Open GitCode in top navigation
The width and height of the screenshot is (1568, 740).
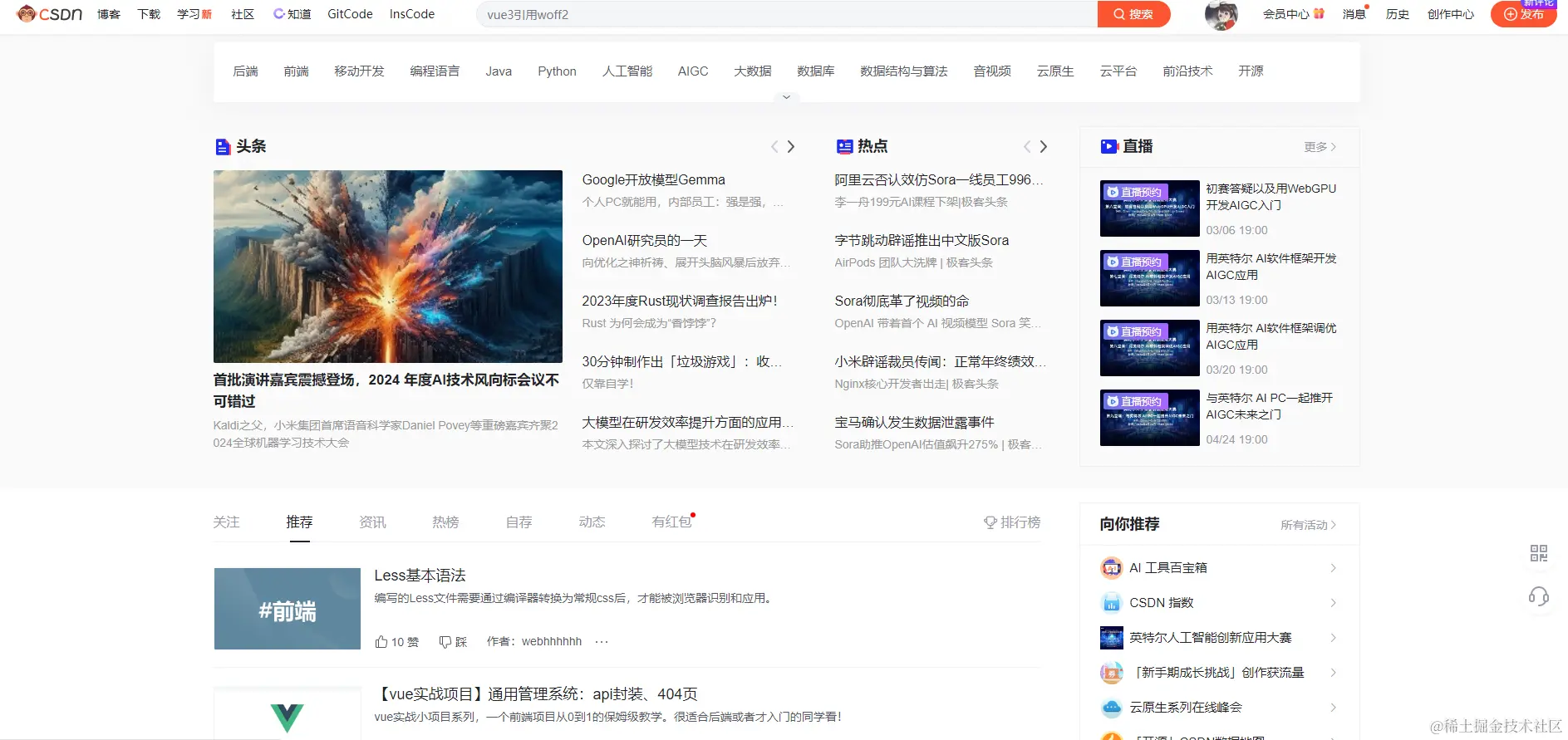(350, 14)
